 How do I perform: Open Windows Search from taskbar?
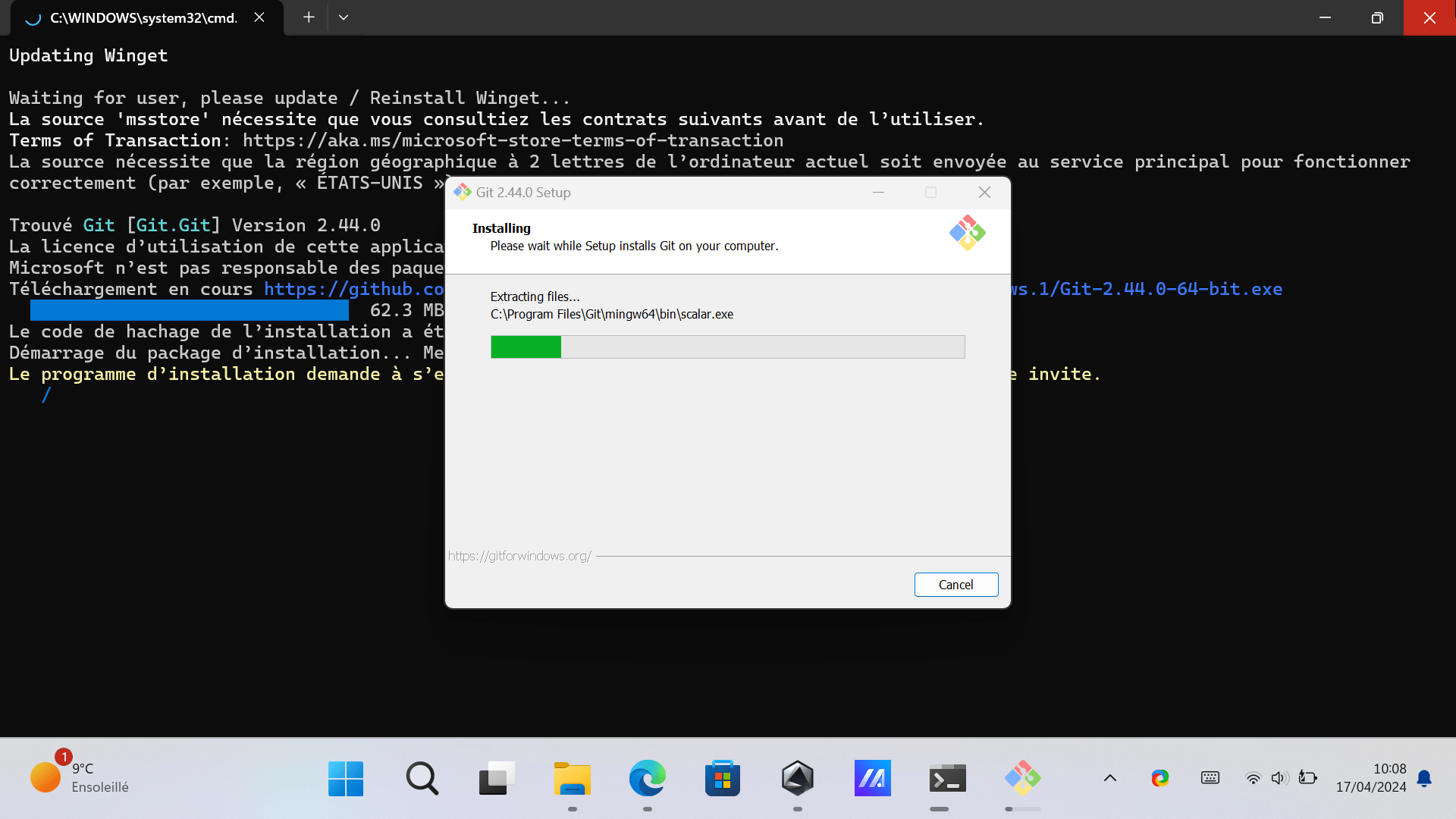pyautogui.click(x=422, y=779)
